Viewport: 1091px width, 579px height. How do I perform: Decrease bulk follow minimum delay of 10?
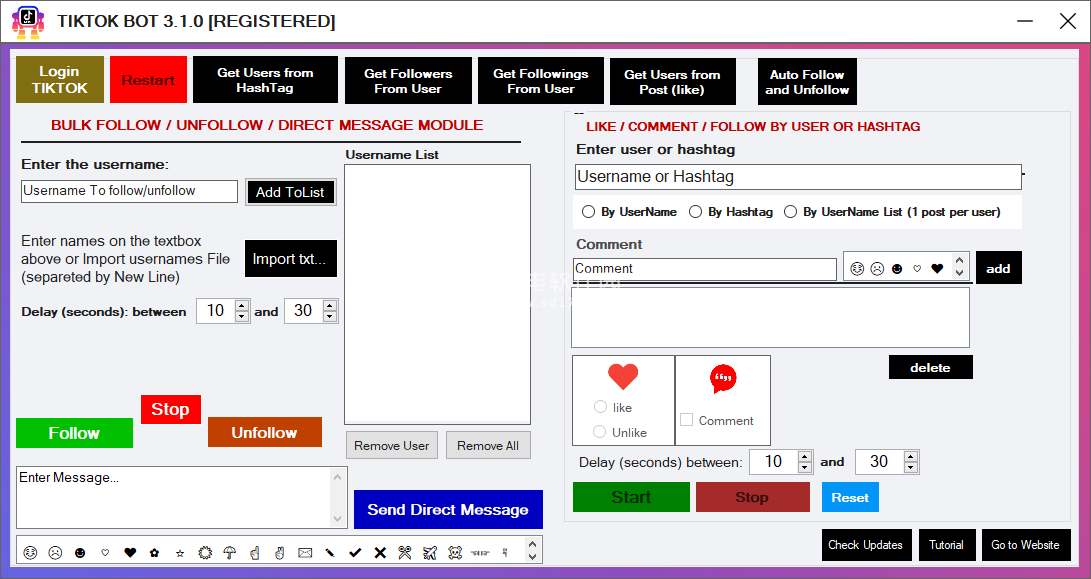click(x=242, y=316)
